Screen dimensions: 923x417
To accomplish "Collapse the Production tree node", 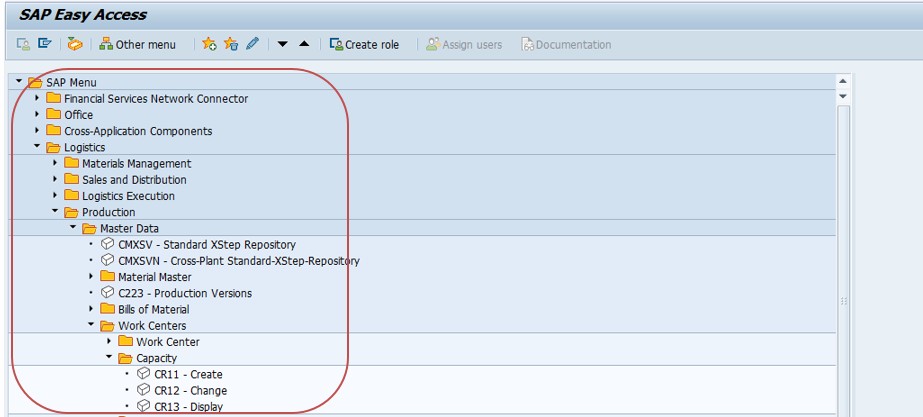I will (55, 211).
